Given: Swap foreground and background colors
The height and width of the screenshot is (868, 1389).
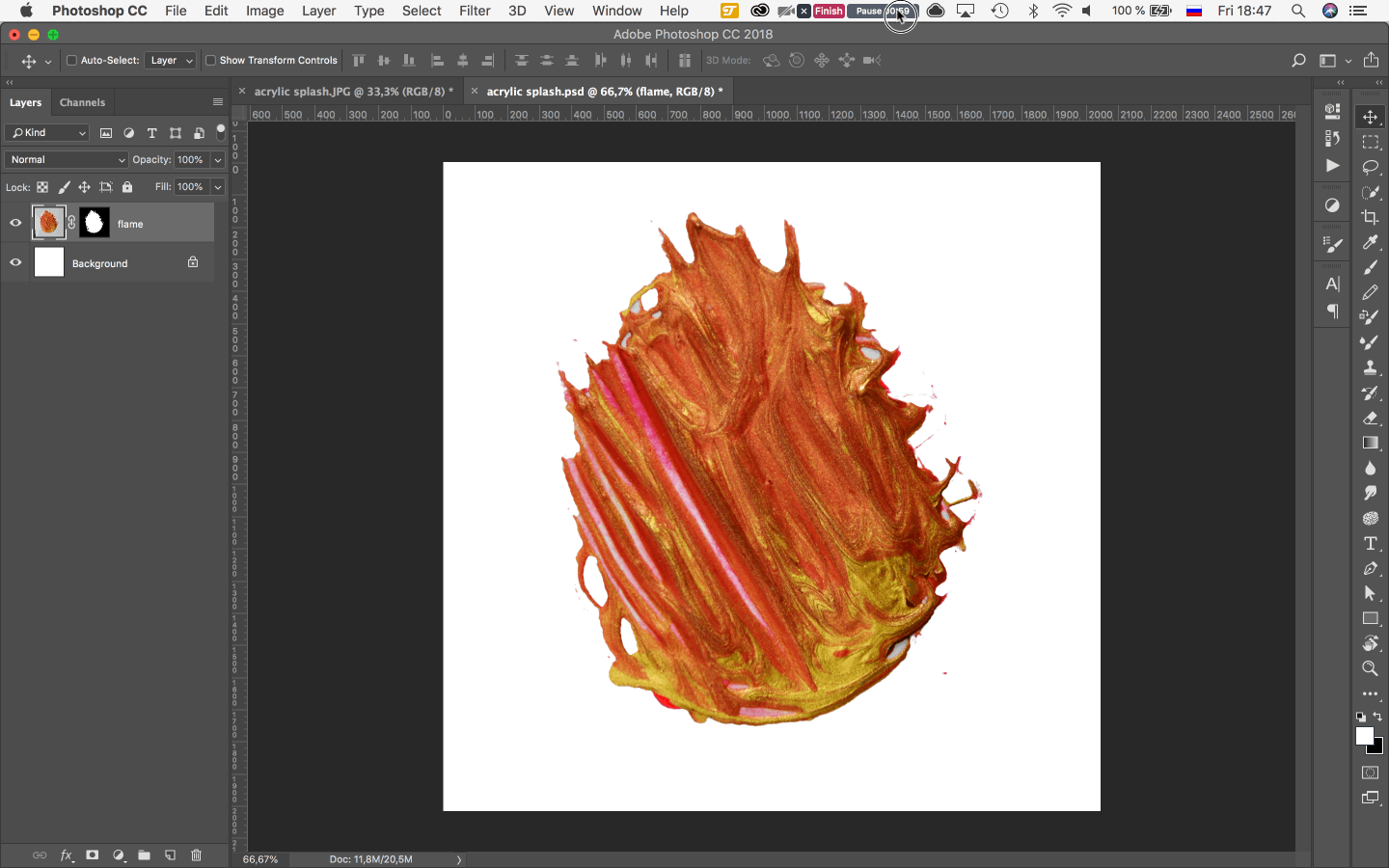Looking at the screenshot, I should pos(1378,717).
